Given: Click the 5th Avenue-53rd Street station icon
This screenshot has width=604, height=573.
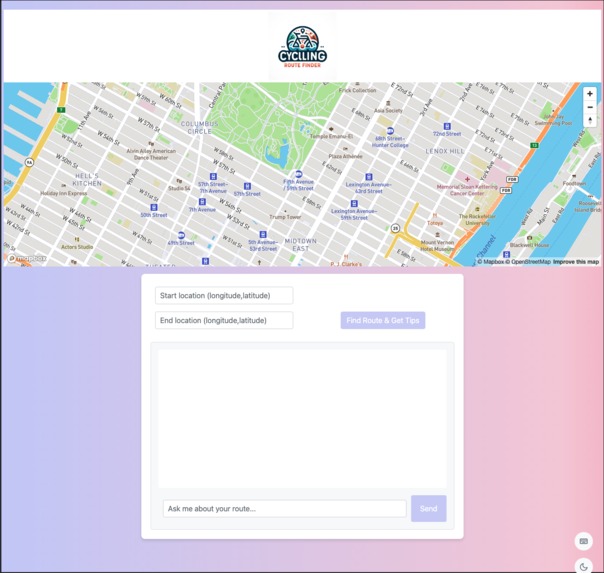Looking at the screenshot, I should pyautogui.click(x=263, y=234).
